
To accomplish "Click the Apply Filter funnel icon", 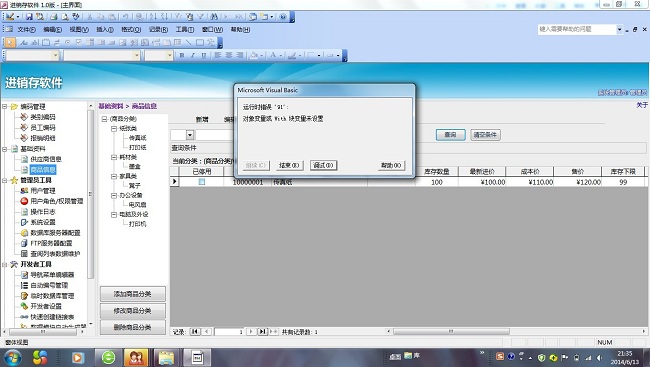I will coord(201,17).
